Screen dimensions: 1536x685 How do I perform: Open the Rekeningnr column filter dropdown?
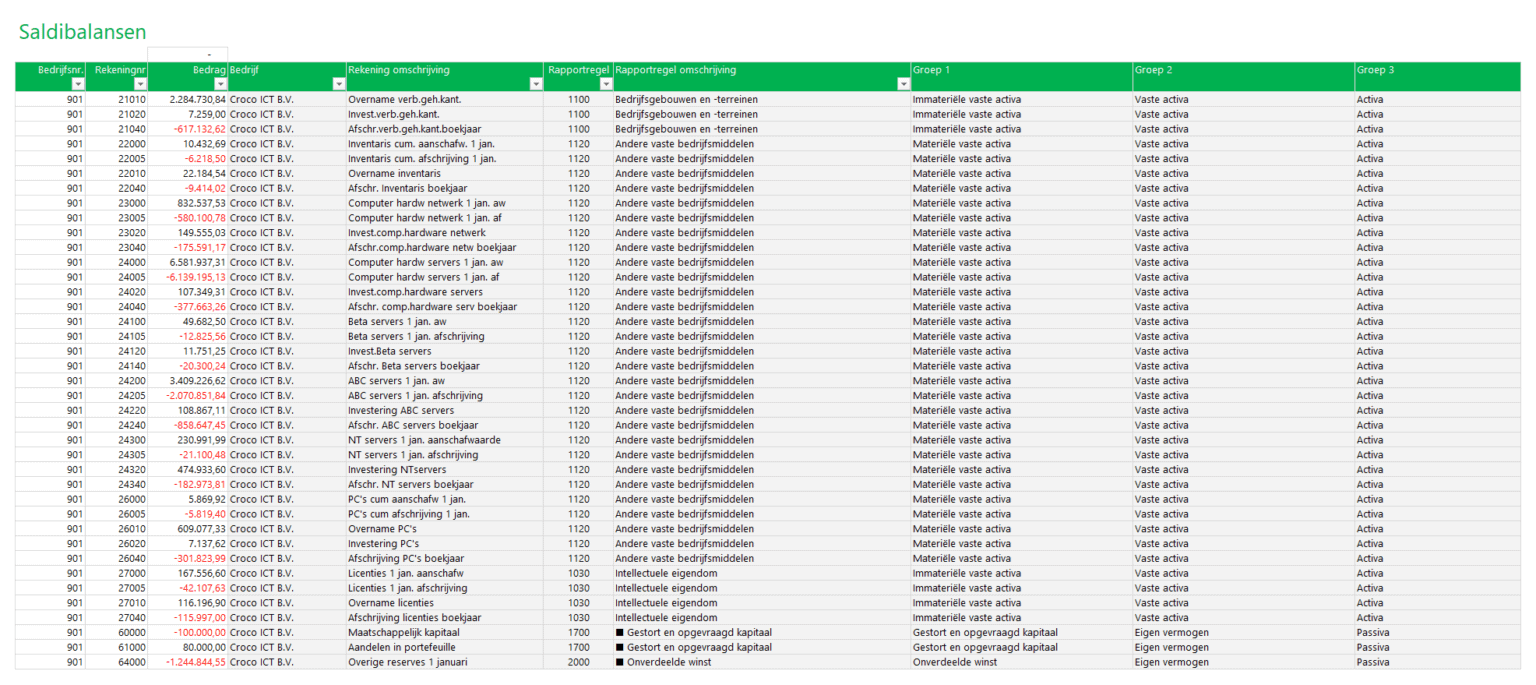click(140, 84)
